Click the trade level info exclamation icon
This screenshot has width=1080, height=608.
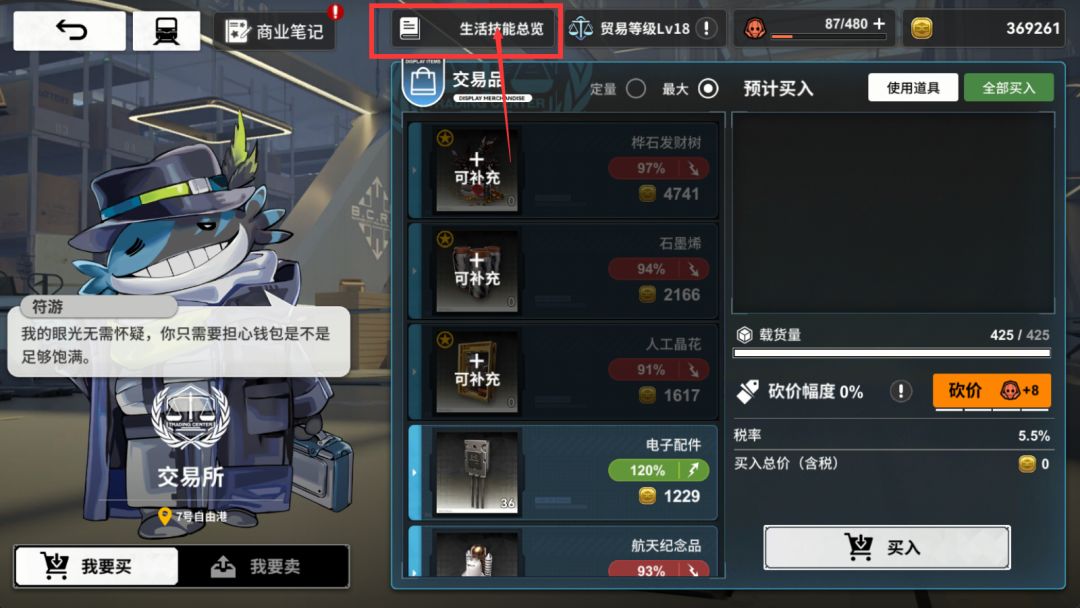[x=706, y=28]
